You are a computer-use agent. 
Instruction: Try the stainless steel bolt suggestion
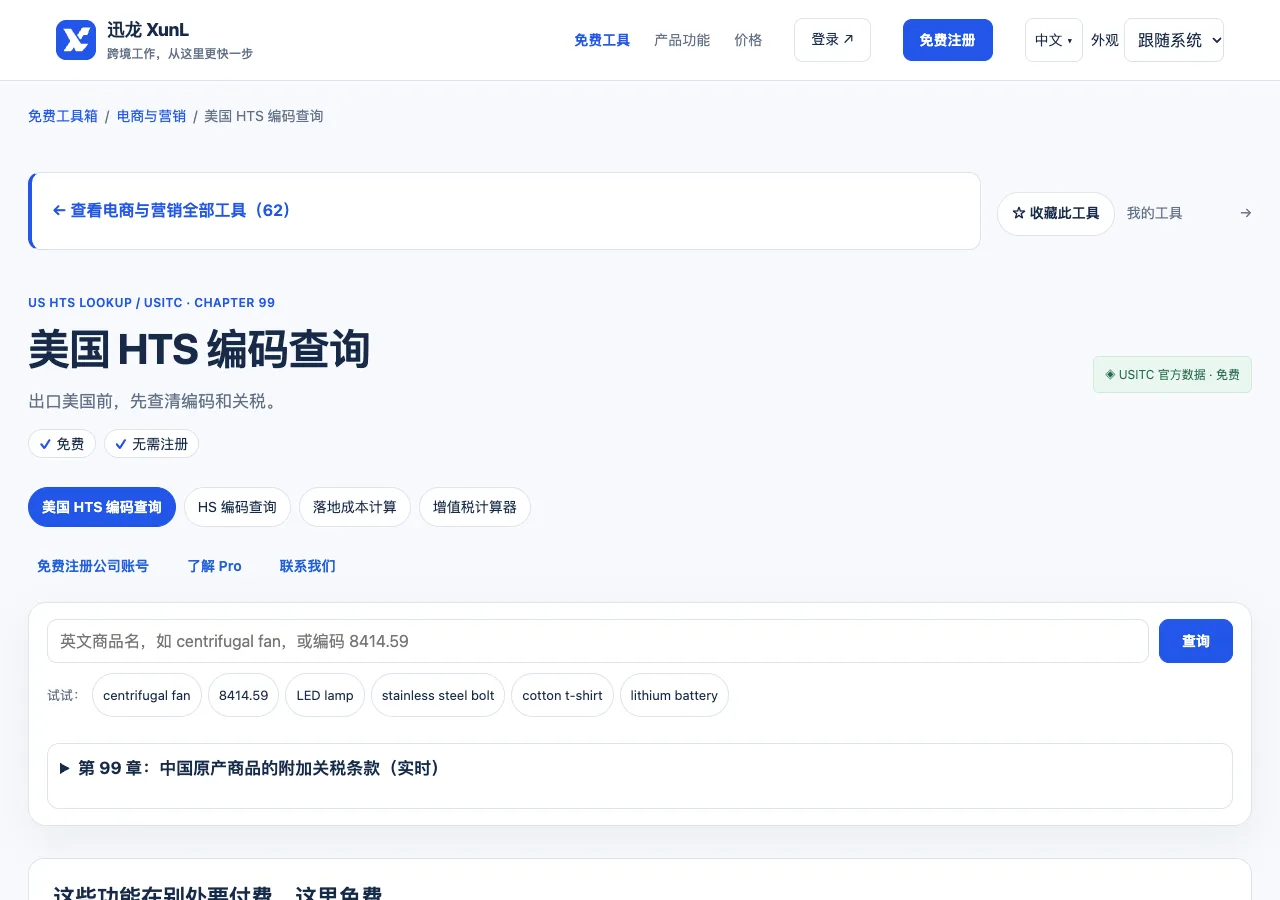[x=438, y=695]
